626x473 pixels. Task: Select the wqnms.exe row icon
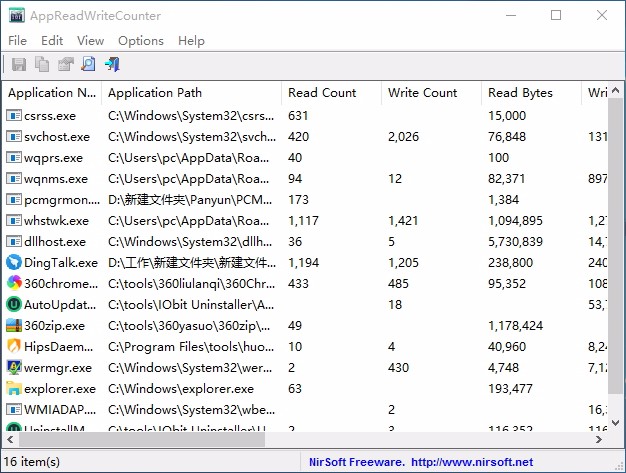(x=14, y=178)
